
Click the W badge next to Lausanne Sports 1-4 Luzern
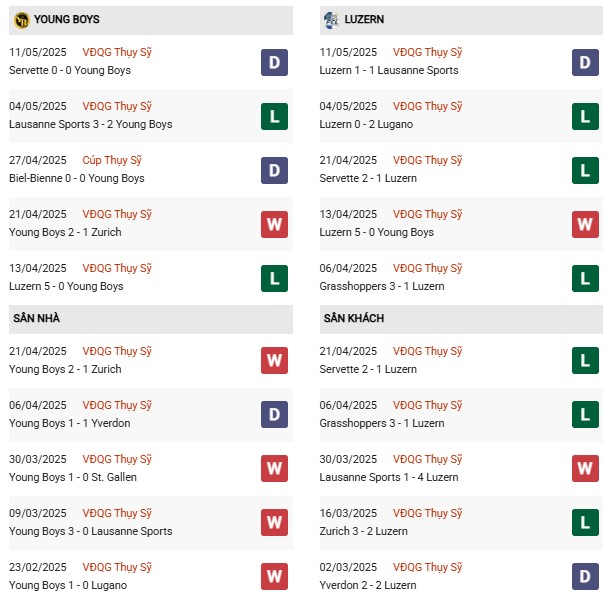[585, 468]
